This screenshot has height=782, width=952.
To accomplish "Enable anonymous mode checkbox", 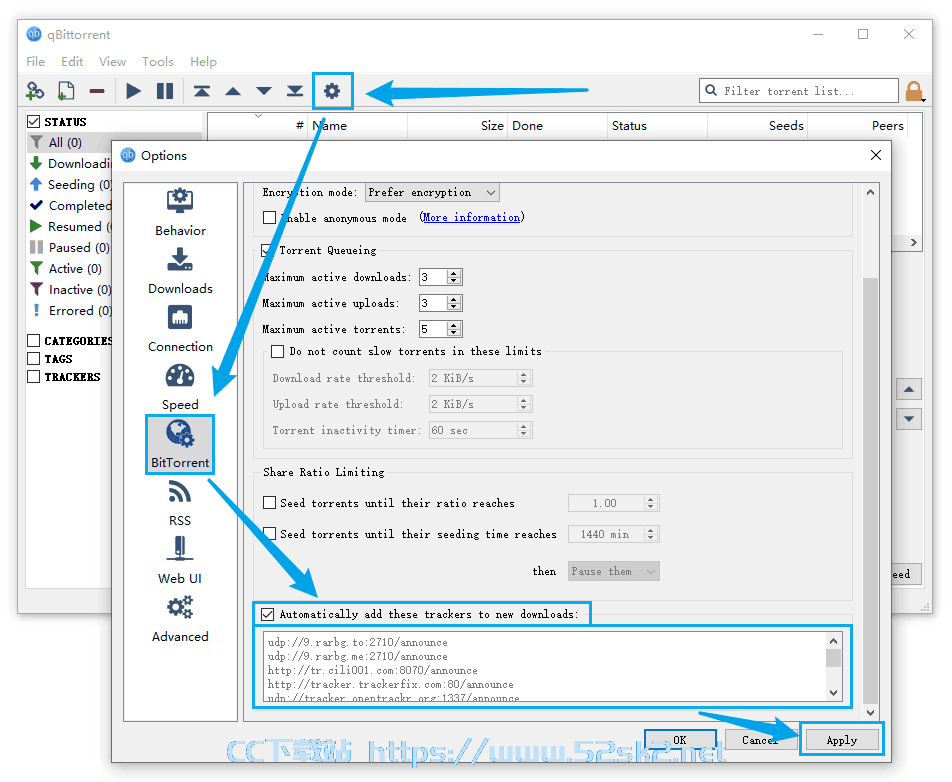I will point(270,218).
